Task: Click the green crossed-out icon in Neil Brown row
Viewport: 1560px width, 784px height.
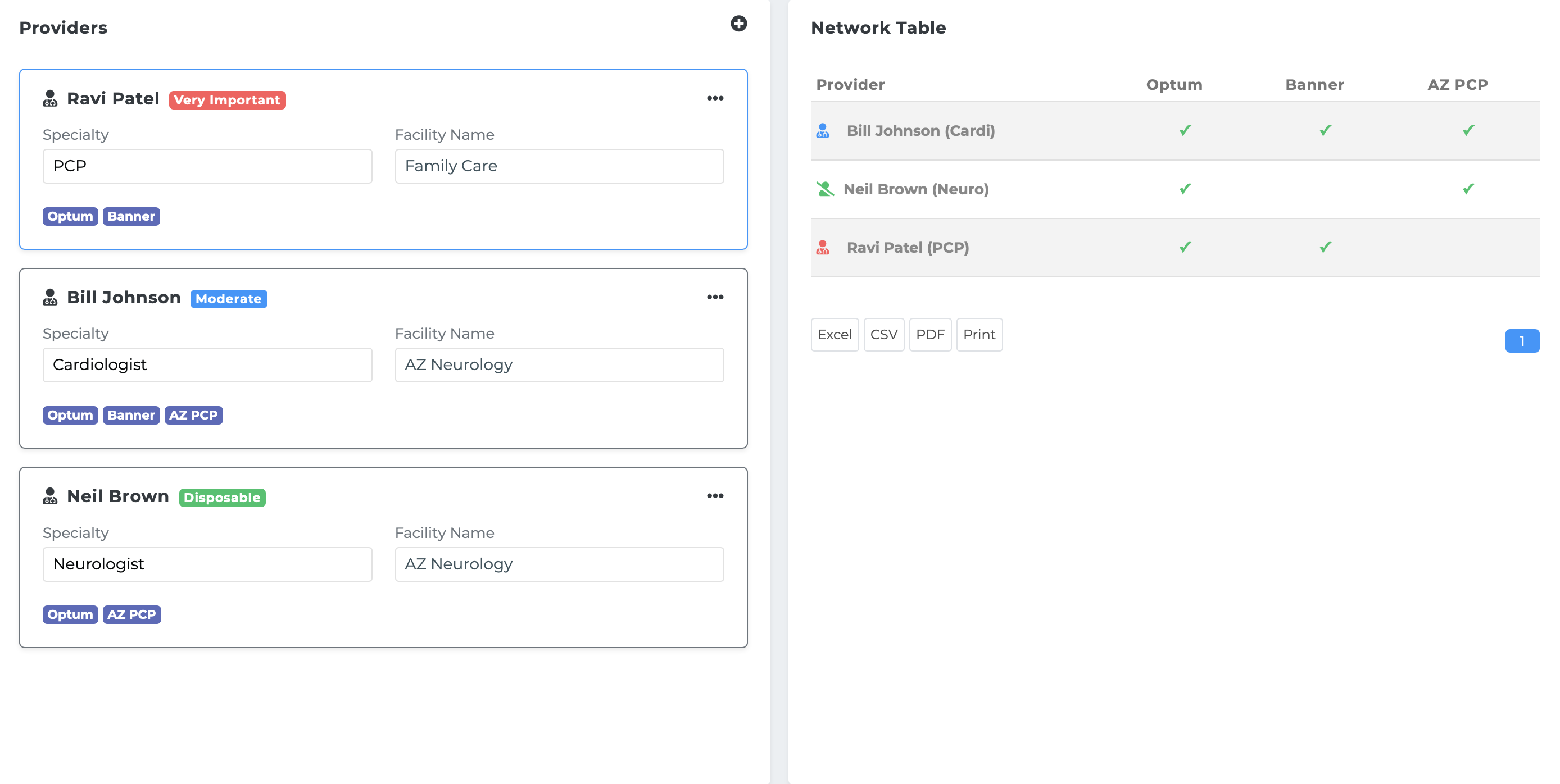Action: coord(824,189)
